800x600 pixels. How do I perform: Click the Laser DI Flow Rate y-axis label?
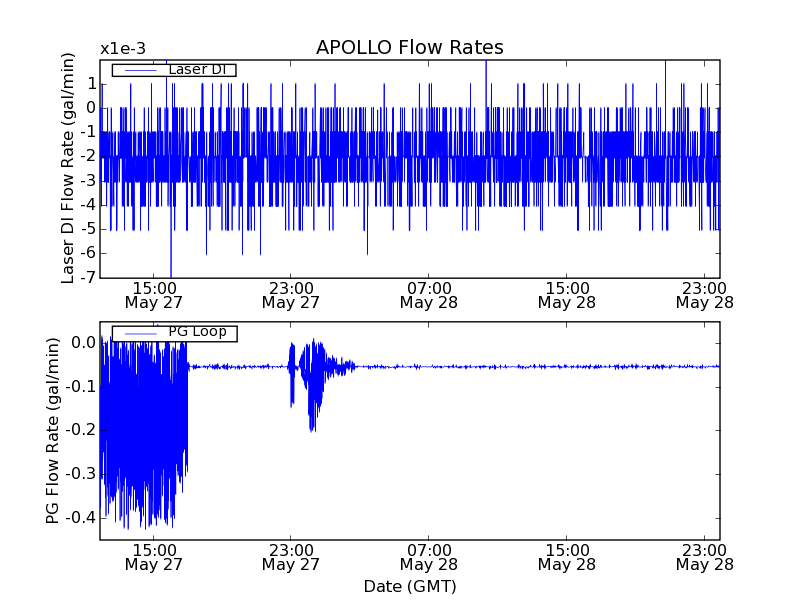pos(69,168)
